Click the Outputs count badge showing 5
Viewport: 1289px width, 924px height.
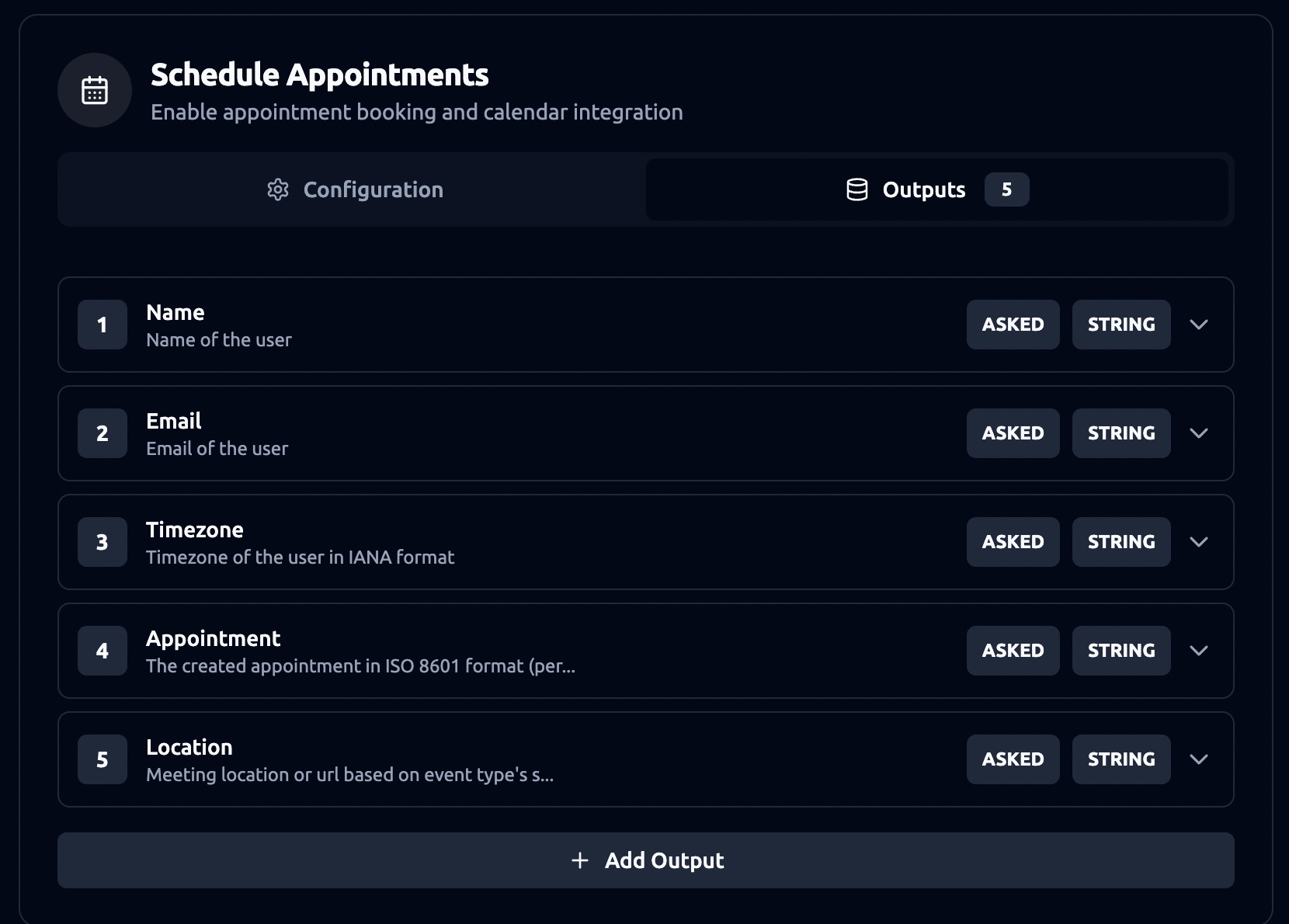[1006, 189]
